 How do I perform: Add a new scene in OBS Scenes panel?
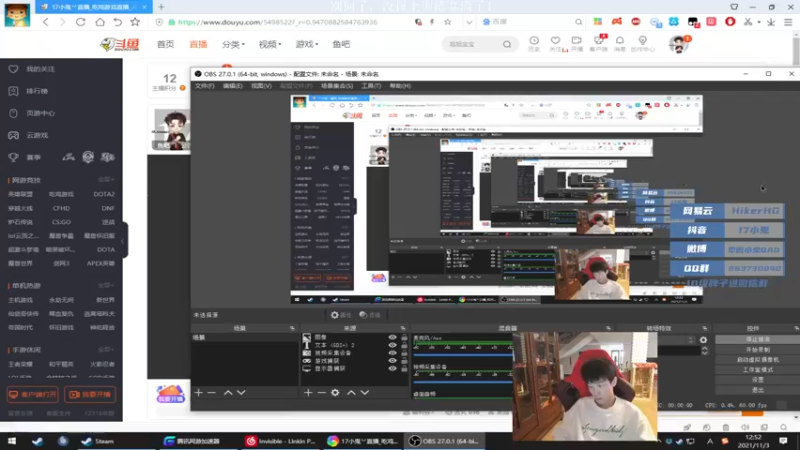(x=198, y=392)
